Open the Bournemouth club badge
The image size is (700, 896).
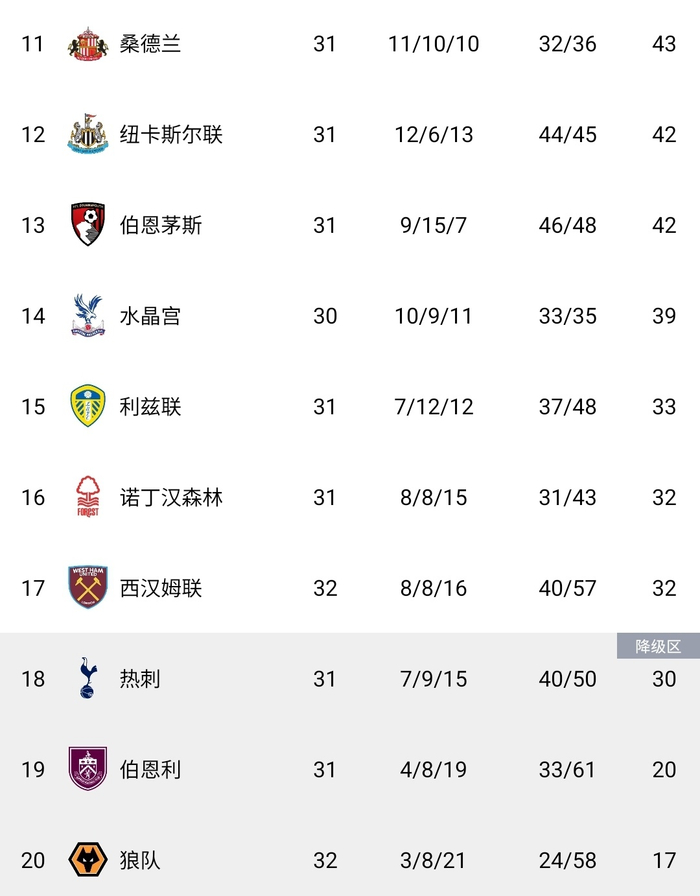[88, 225]
